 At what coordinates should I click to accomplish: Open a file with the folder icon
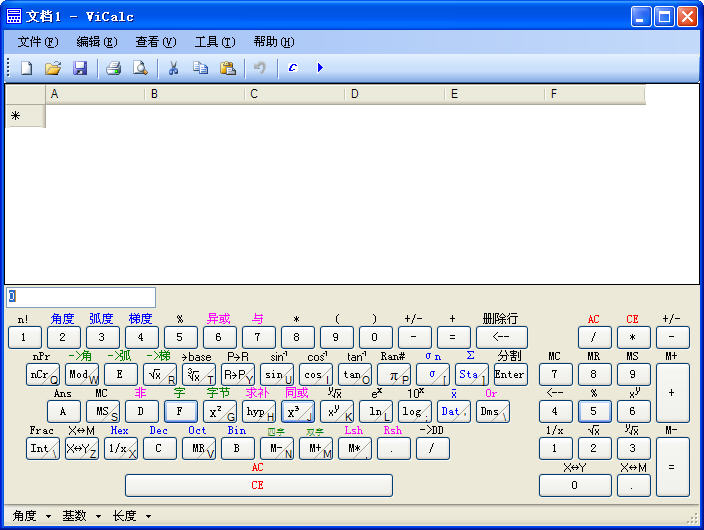pos(53,68)
